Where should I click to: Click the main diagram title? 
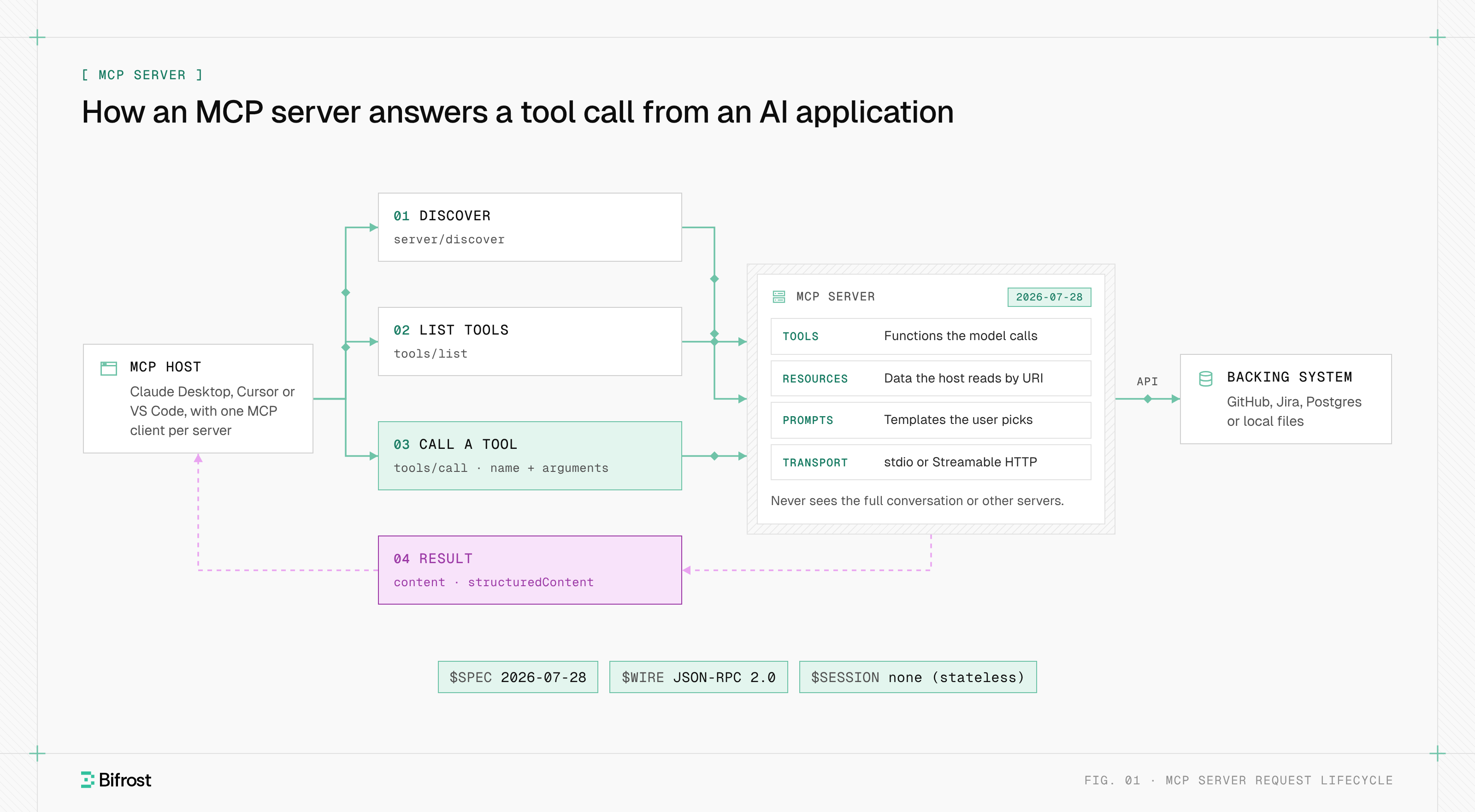(x=518, y=112)
